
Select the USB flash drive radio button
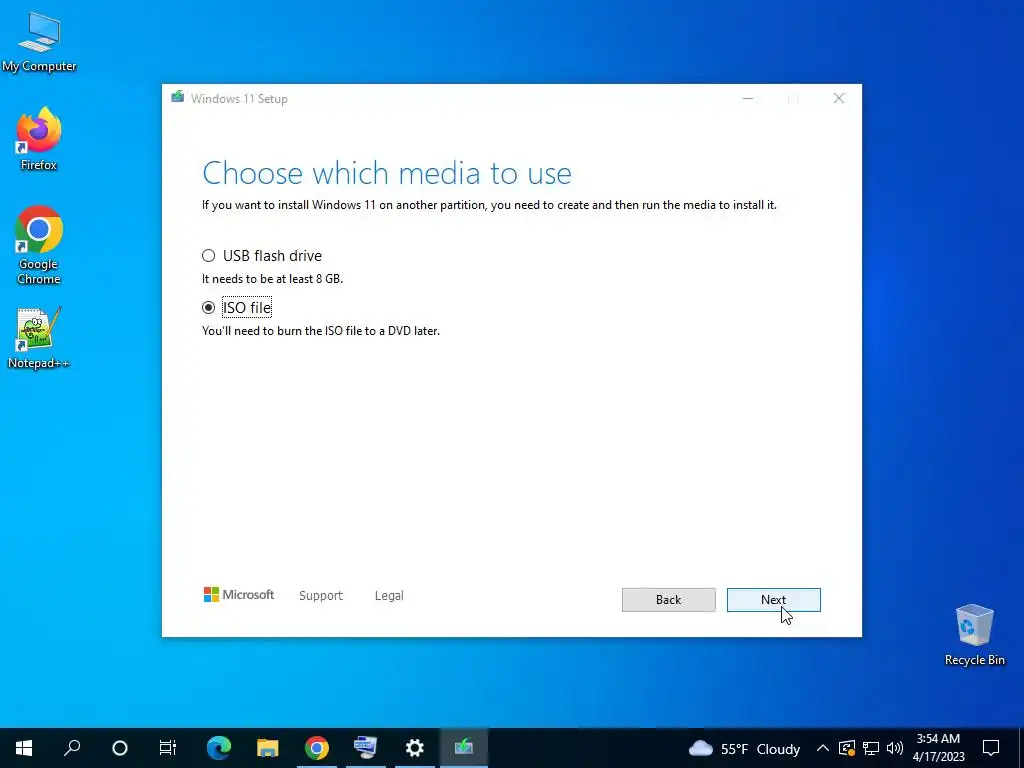208,255
